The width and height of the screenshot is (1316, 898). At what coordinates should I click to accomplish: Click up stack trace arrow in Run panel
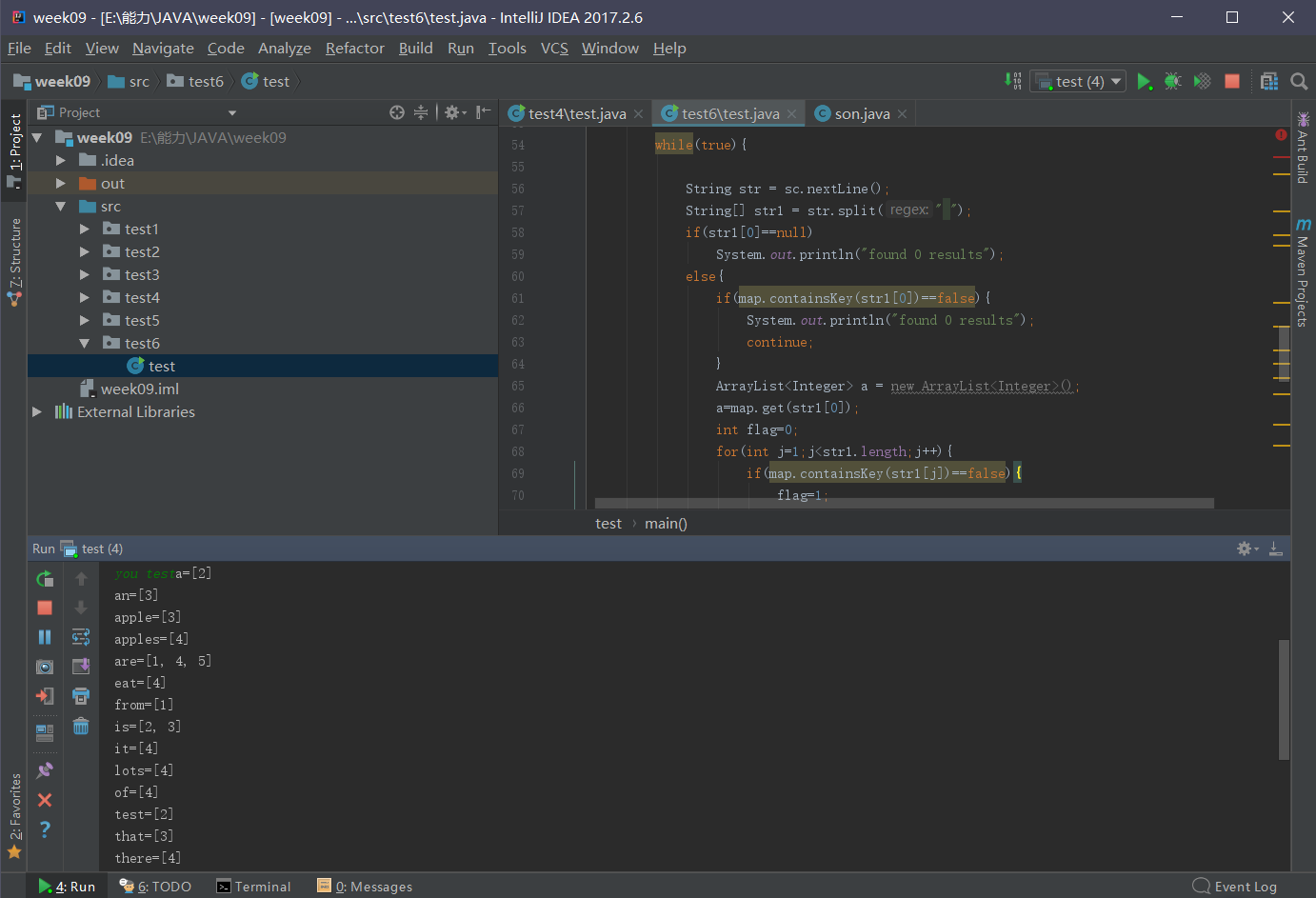point(81,578)
